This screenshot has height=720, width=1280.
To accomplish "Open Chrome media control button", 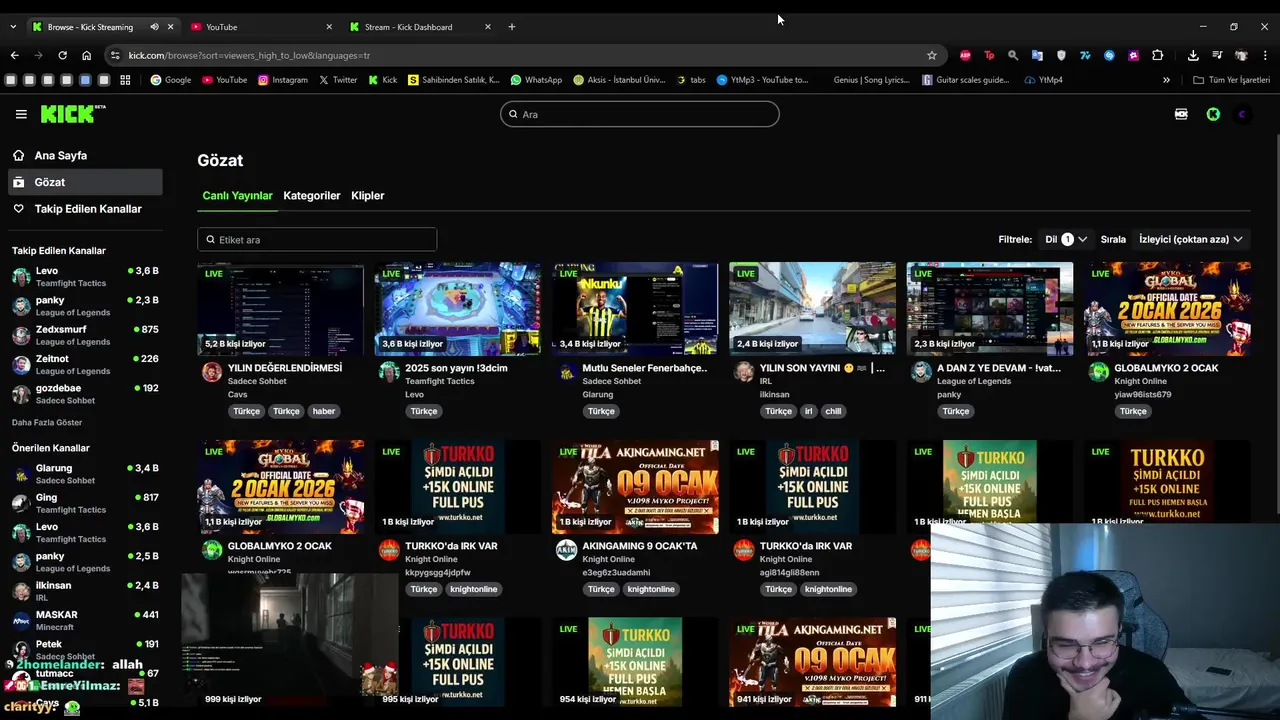I will tap(1217, 55).
